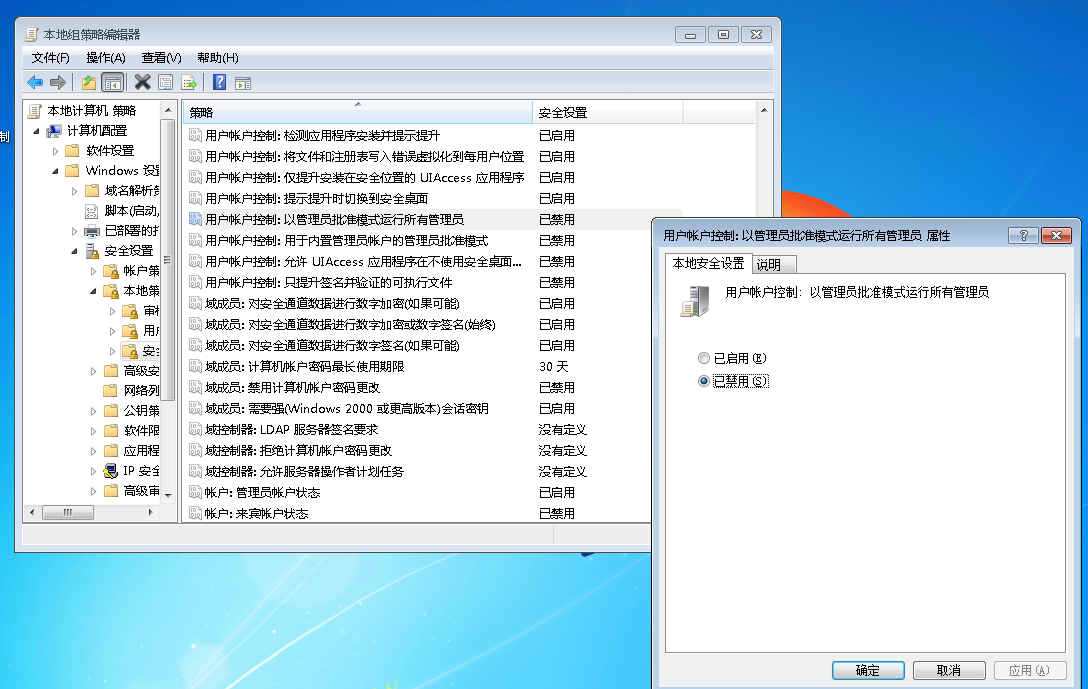Click the 确定 button
This screenshot has height=689, width=1088.
click(867, 670)
